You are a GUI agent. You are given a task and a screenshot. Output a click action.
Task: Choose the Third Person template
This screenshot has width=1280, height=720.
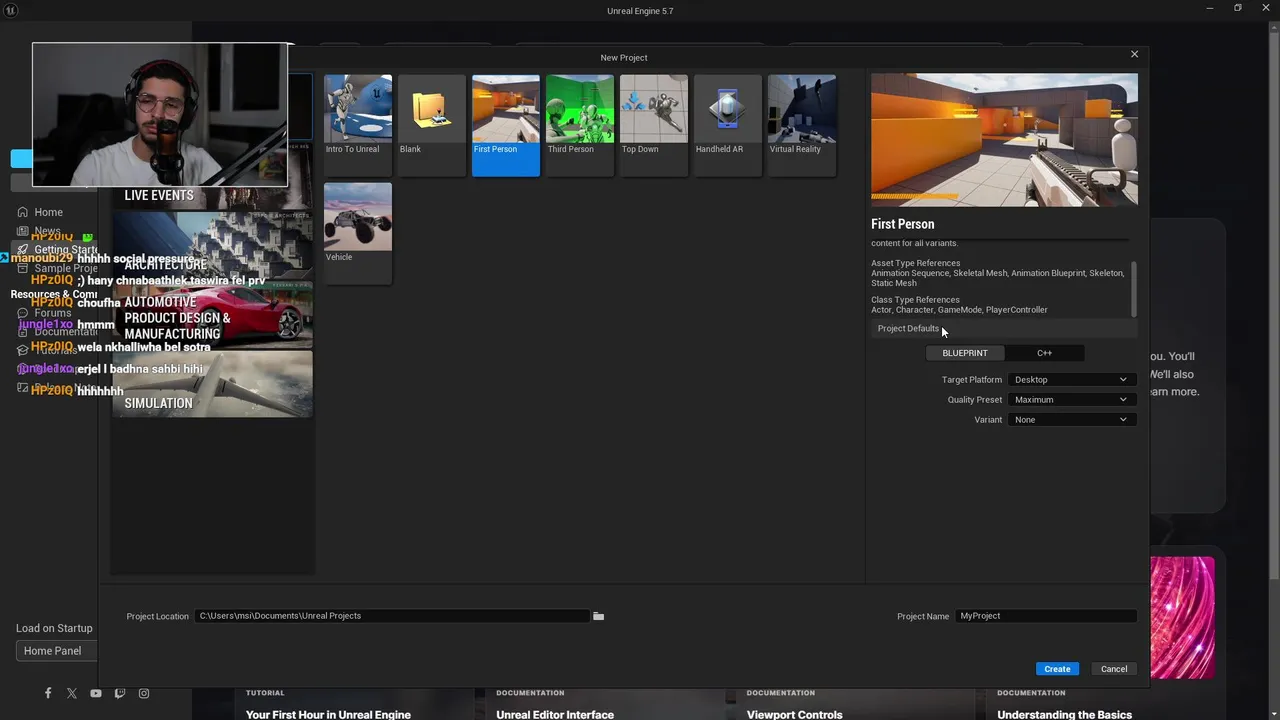pyautogui.click(x=580, y=125)
